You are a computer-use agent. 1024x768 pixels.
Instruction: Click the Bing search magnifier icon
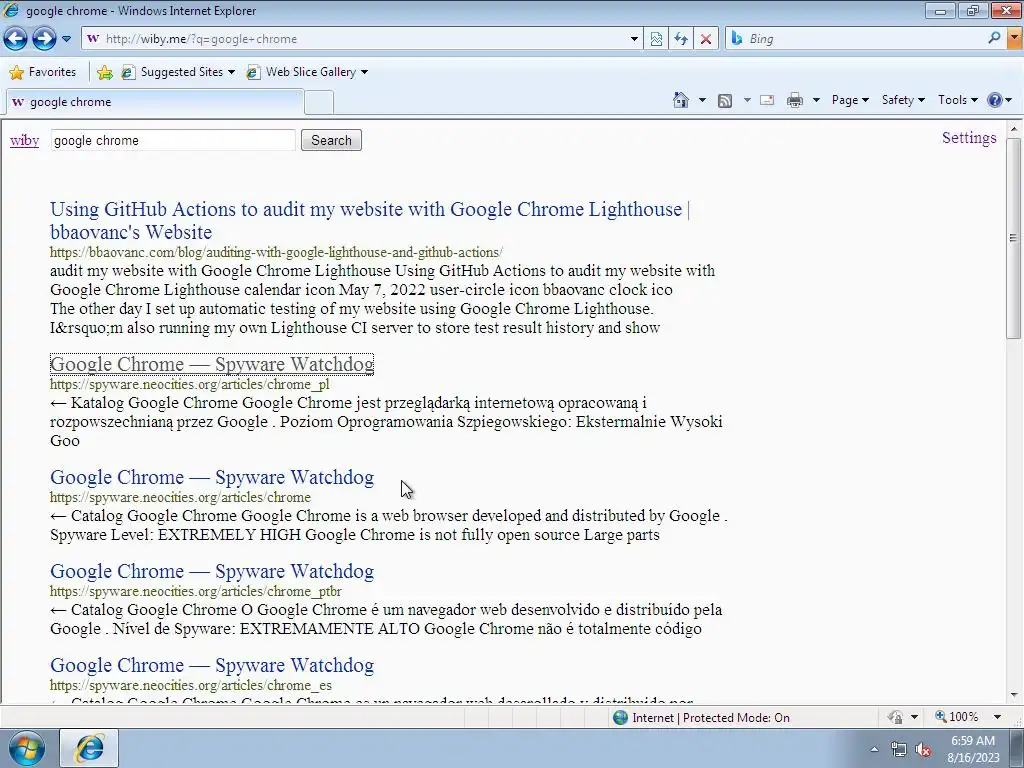[994, 38]
